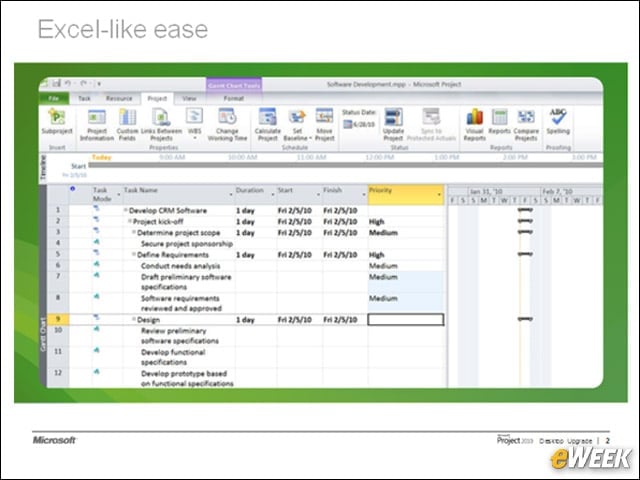
Task: Open Start column filter dropdown
Action: (318, 195)
